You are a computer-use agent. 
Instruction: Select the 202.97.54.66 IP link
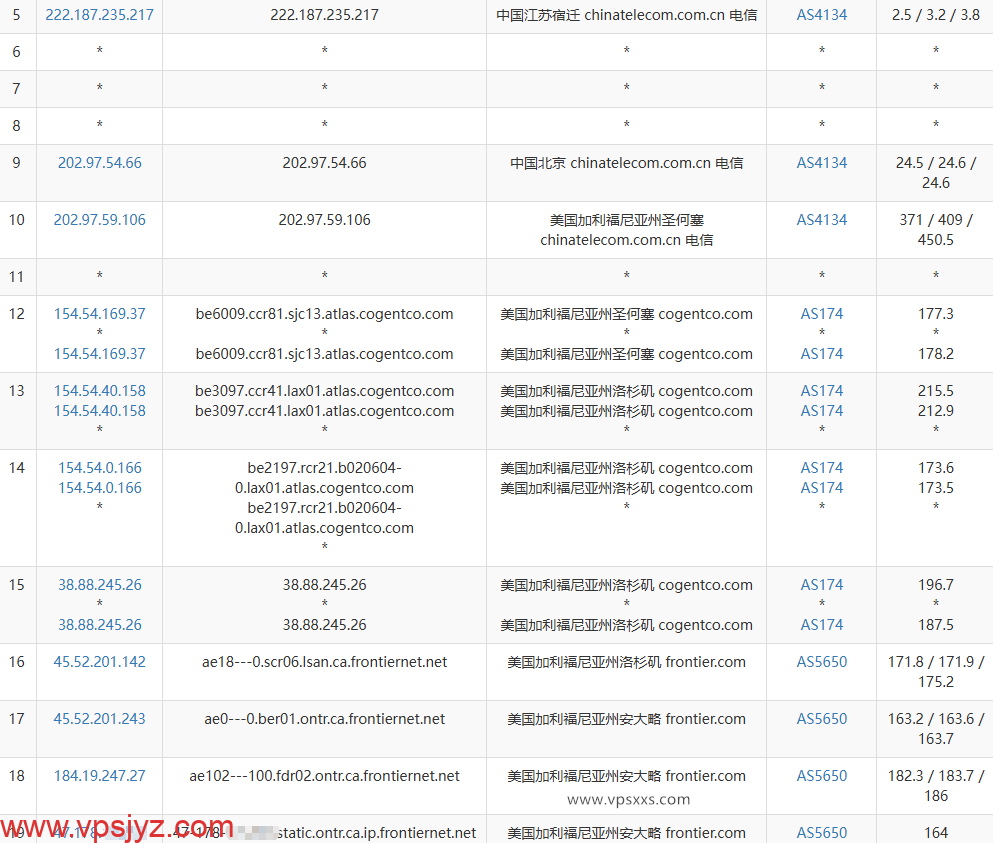pos(99,162)
